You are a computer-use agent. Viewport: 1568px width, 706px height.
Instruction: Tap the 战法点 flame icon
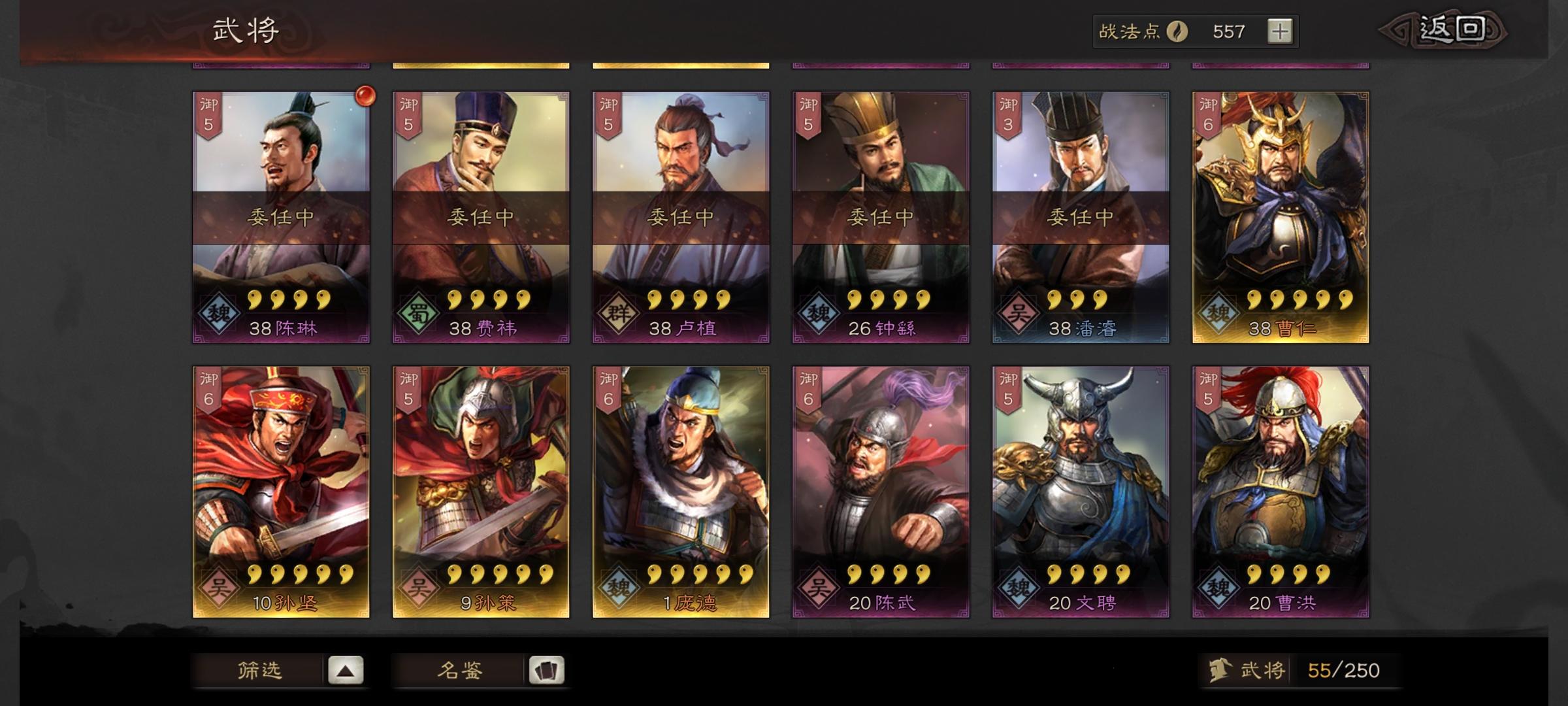1177,31
